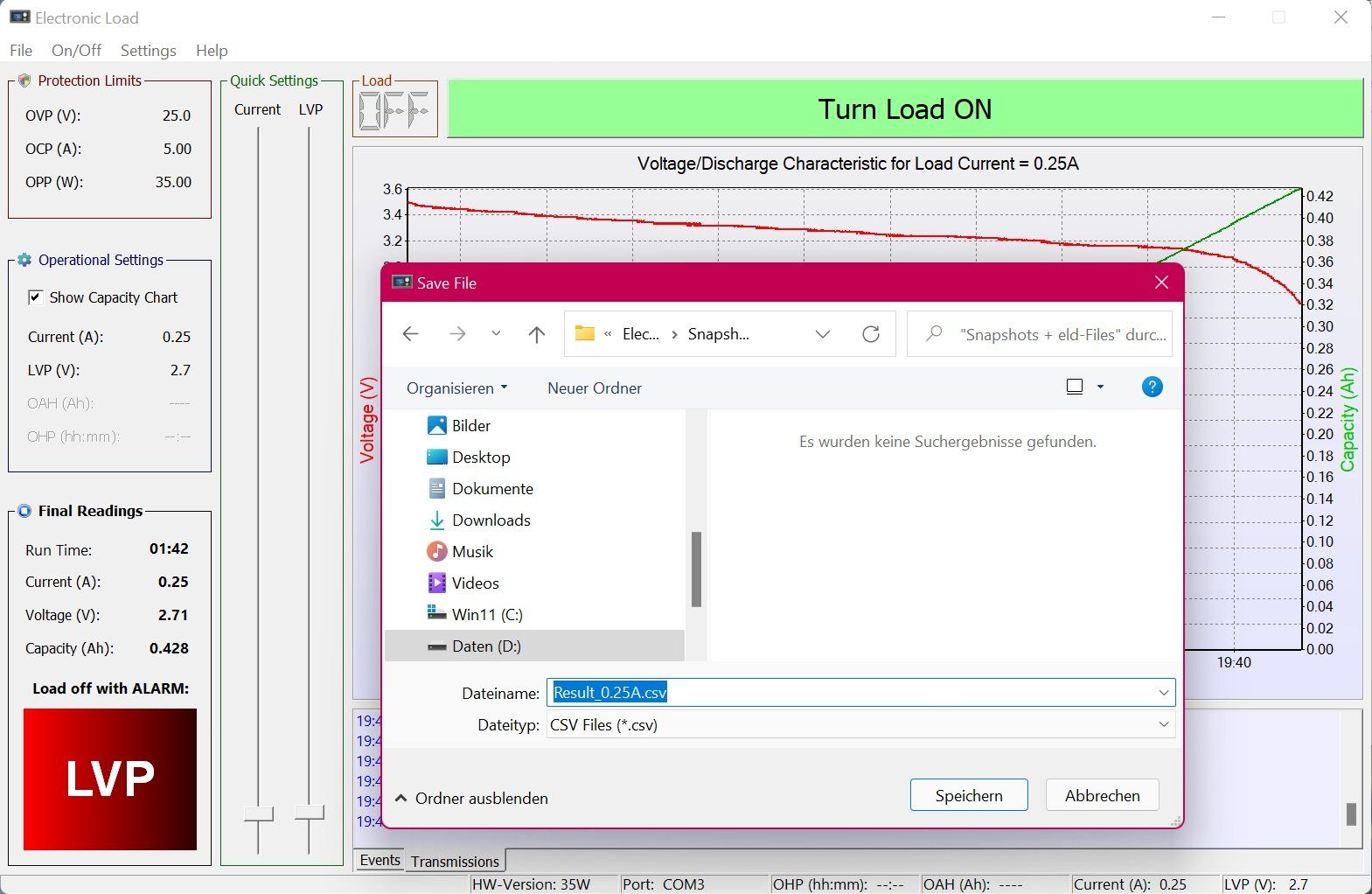The image size is (1372, 894).
Task: Click the load OFF status display icon
Action: [x=394, y=111]
